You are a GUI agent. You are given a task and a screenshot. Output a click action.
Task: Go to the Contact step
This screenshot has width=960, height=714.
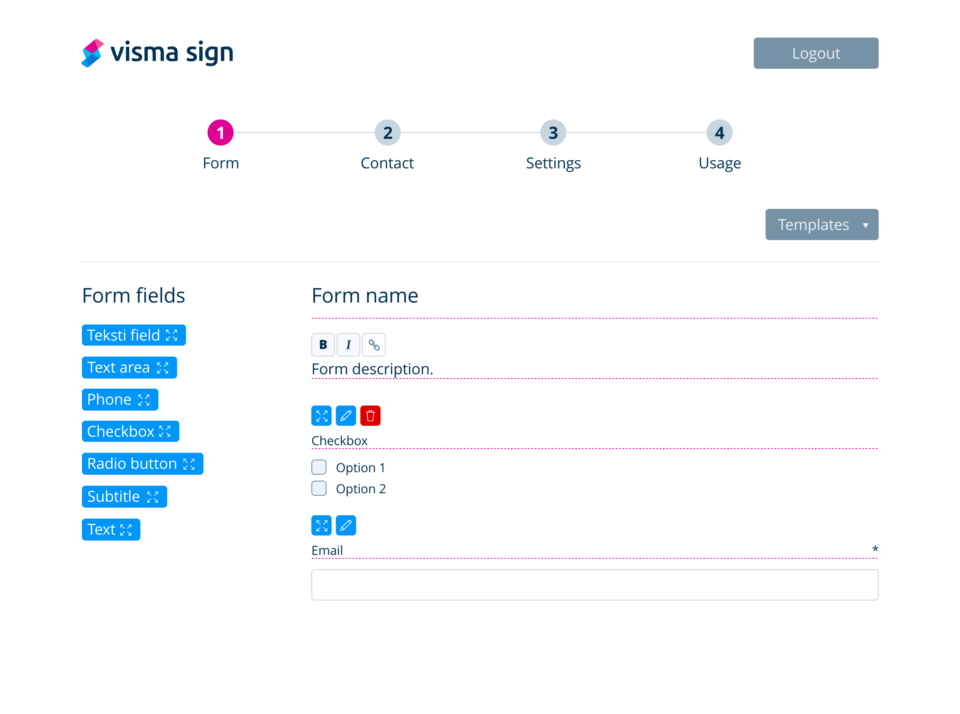(387, 132)
